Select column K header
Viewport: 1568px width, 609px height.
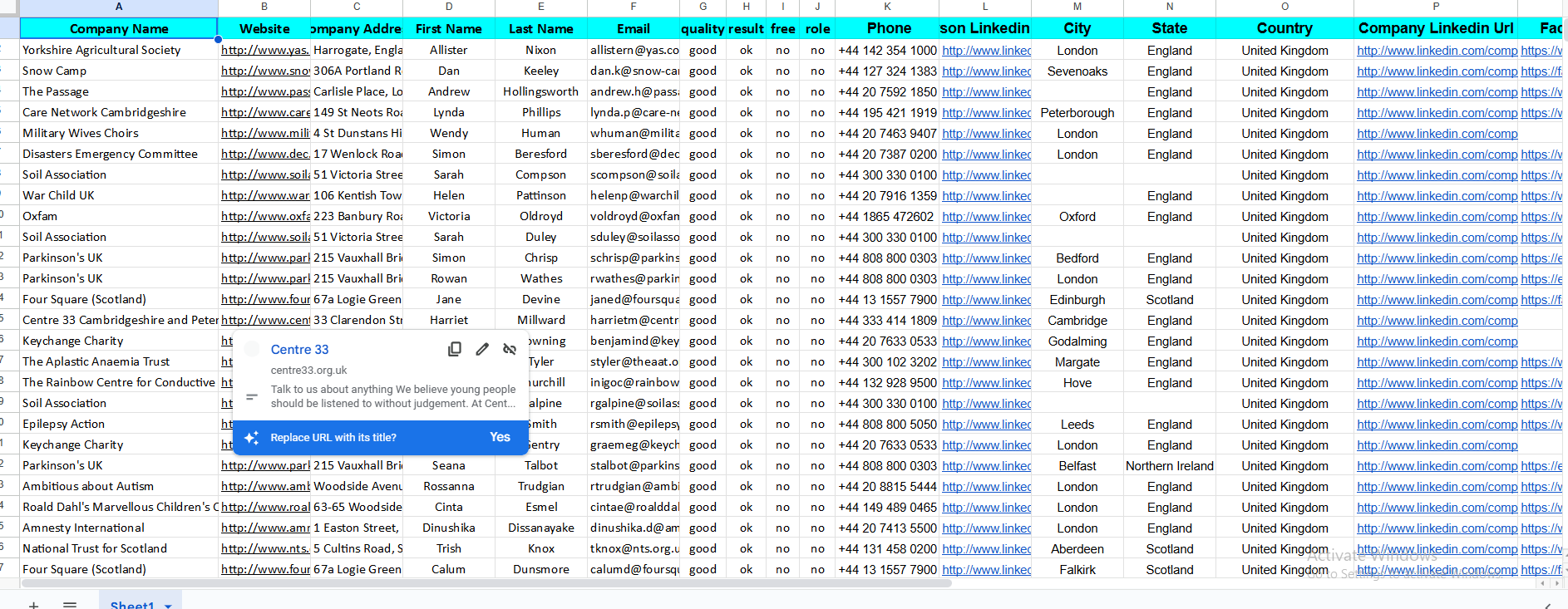887,7
